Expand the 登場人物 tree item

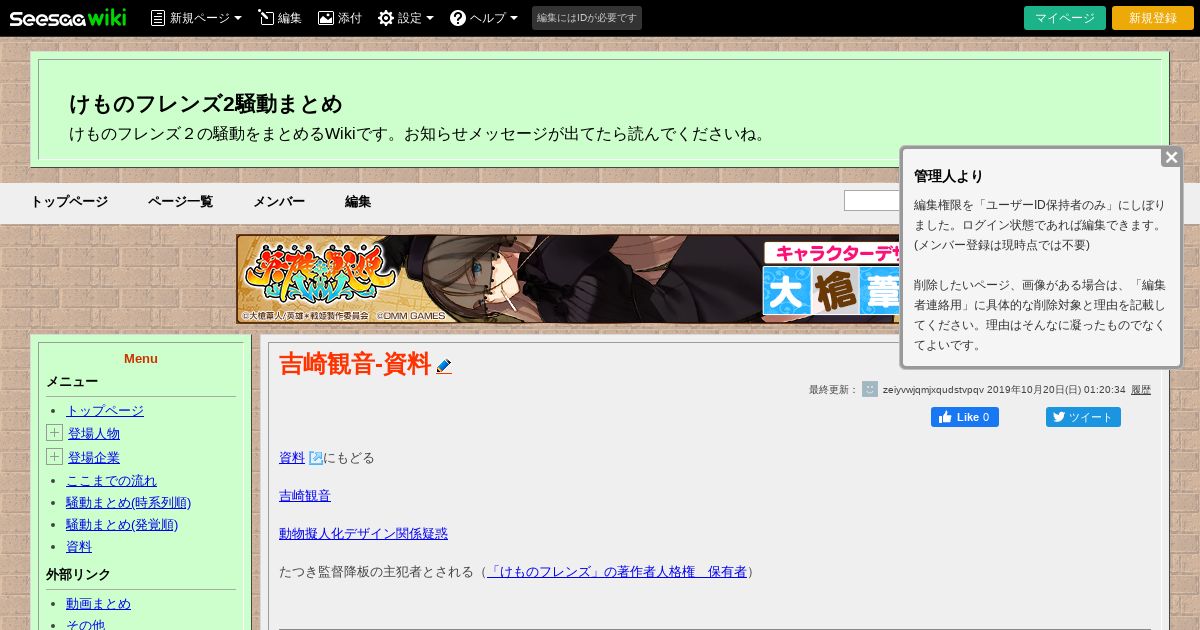tap(54, 433)
